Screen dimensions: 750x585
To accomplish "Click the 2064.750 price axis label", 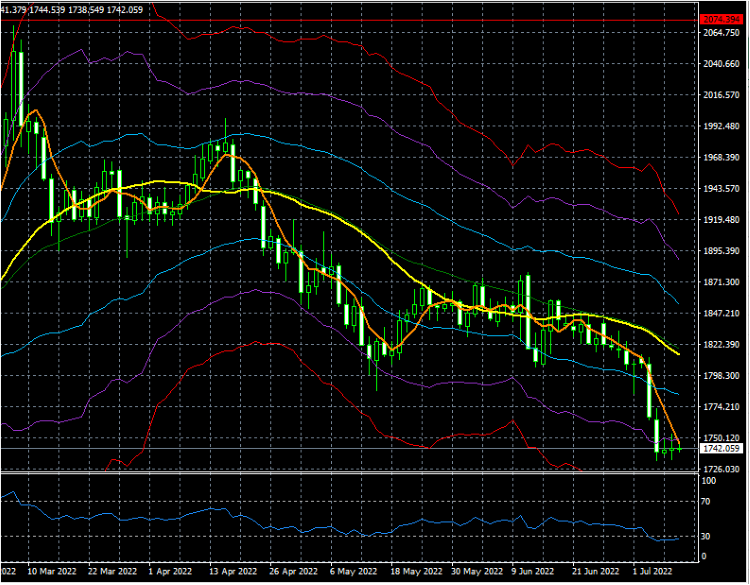I will (x=721, y=33).
